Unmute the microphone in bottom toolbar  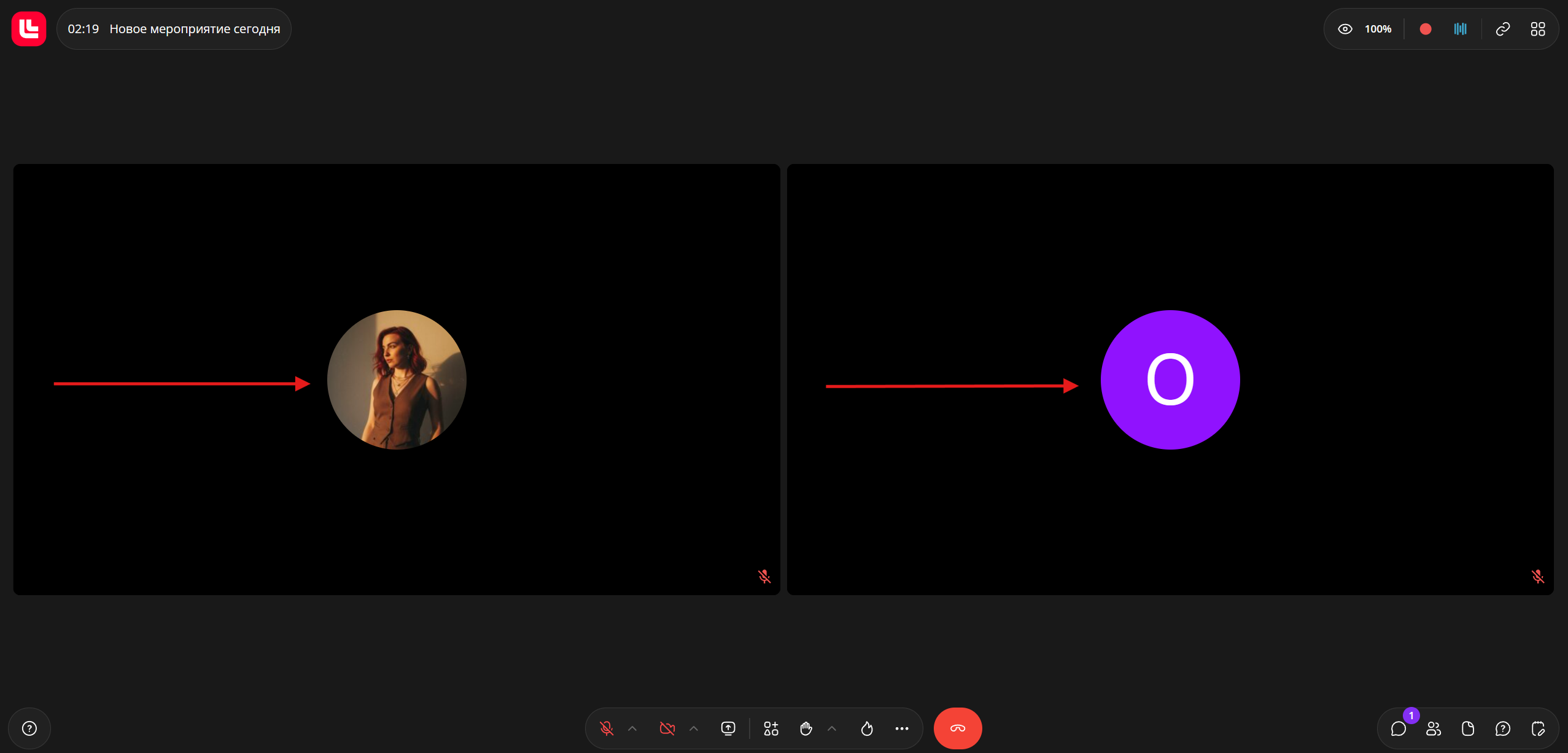point(606,728)
